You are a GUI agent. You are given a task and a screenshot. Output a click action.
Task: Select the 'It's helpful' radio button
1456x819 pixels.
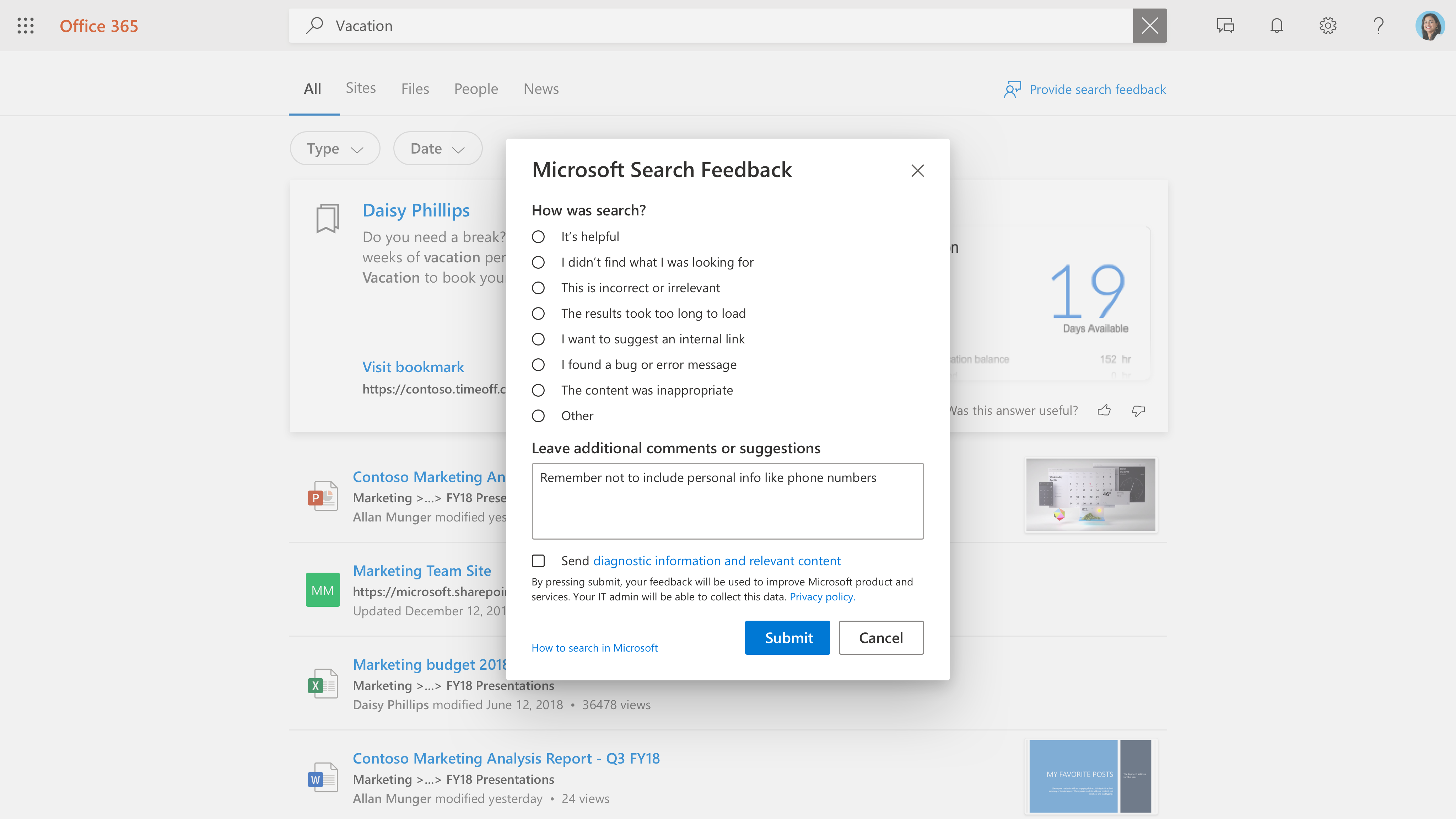[538, 236]
